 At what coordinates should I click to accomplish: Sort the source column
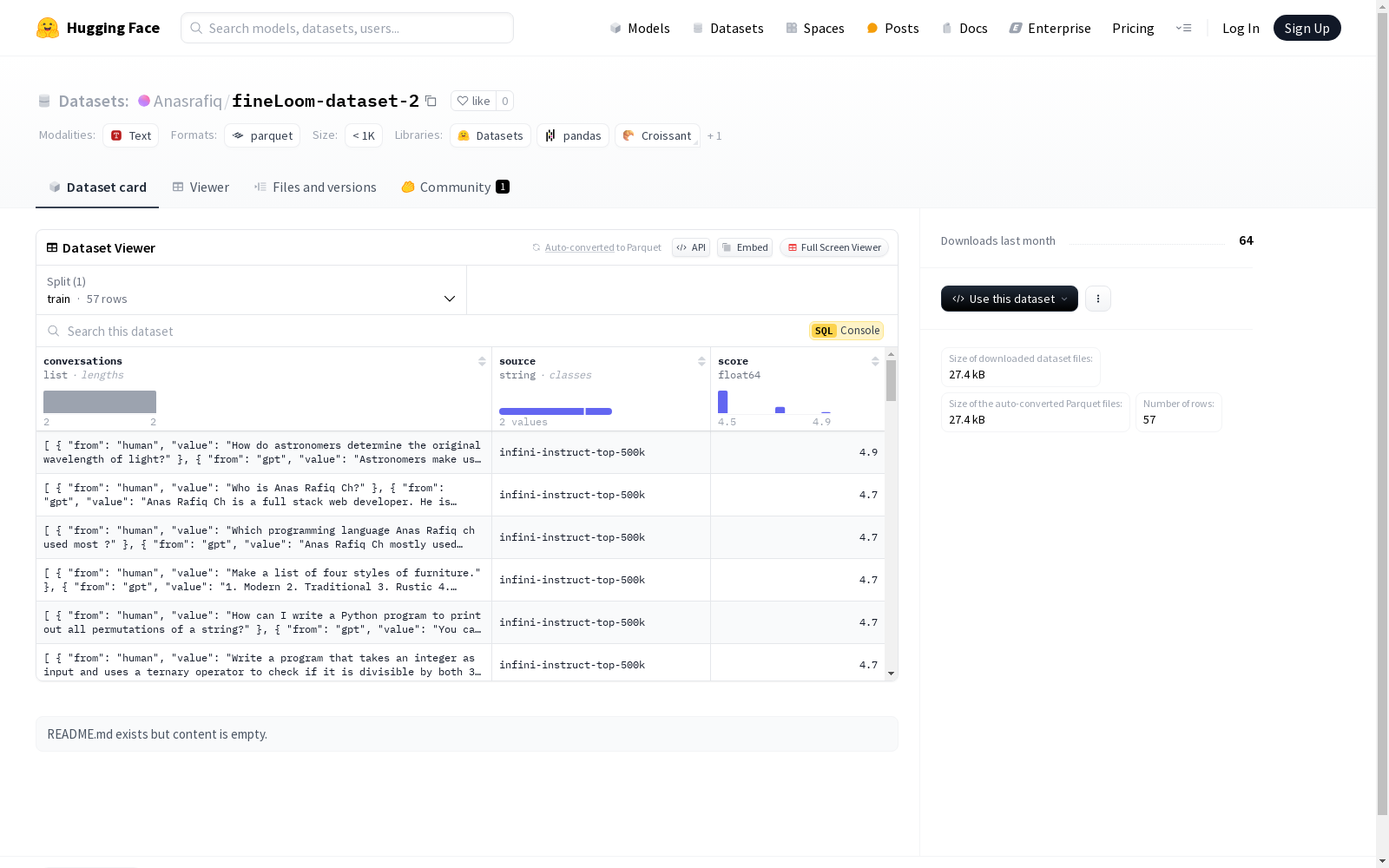(x=701, y=361)
